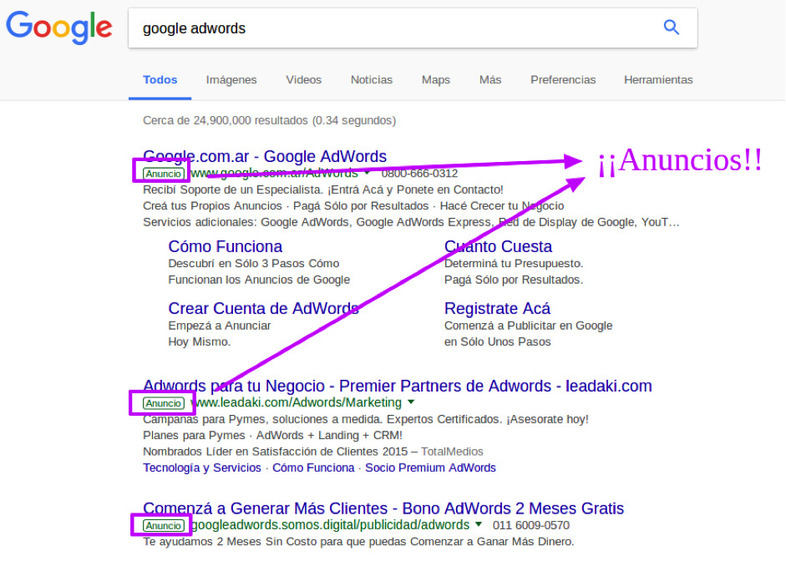Click the www.leadaki.com/Adwords/Marketing URL
786x566 pixels.
pos(296,403)
